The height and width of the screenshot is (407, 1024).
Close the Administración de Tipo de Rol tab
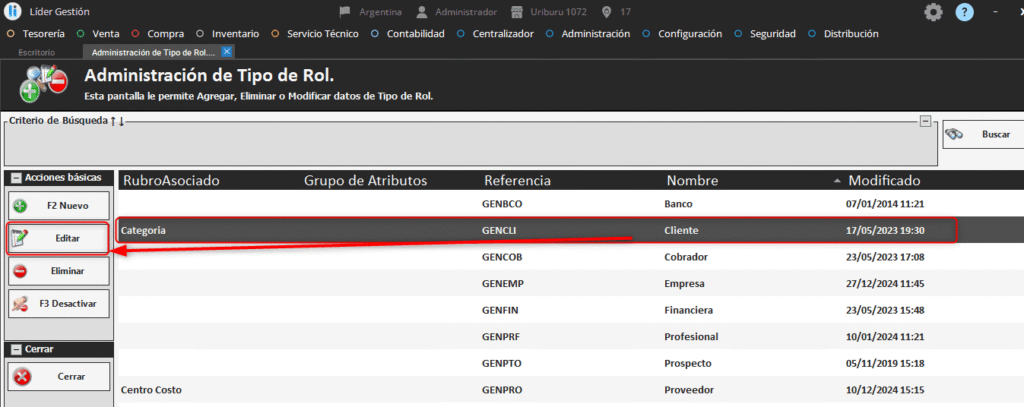click(x=227, y=51)
